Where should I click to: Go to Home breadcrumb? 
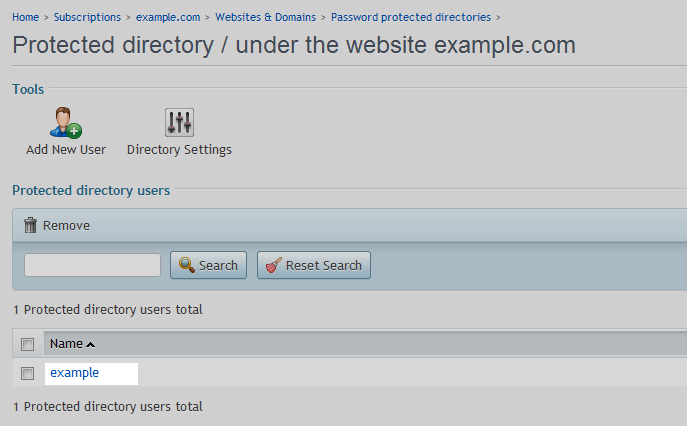25,17
